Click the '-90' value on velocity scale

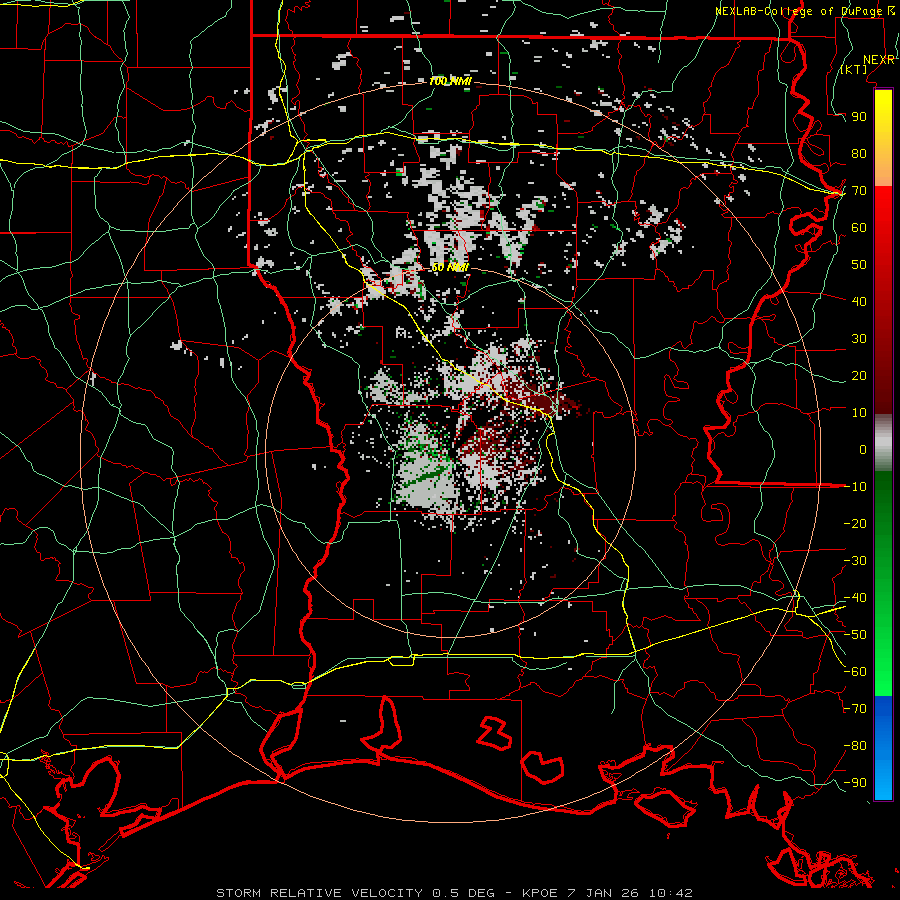point(855,783)
